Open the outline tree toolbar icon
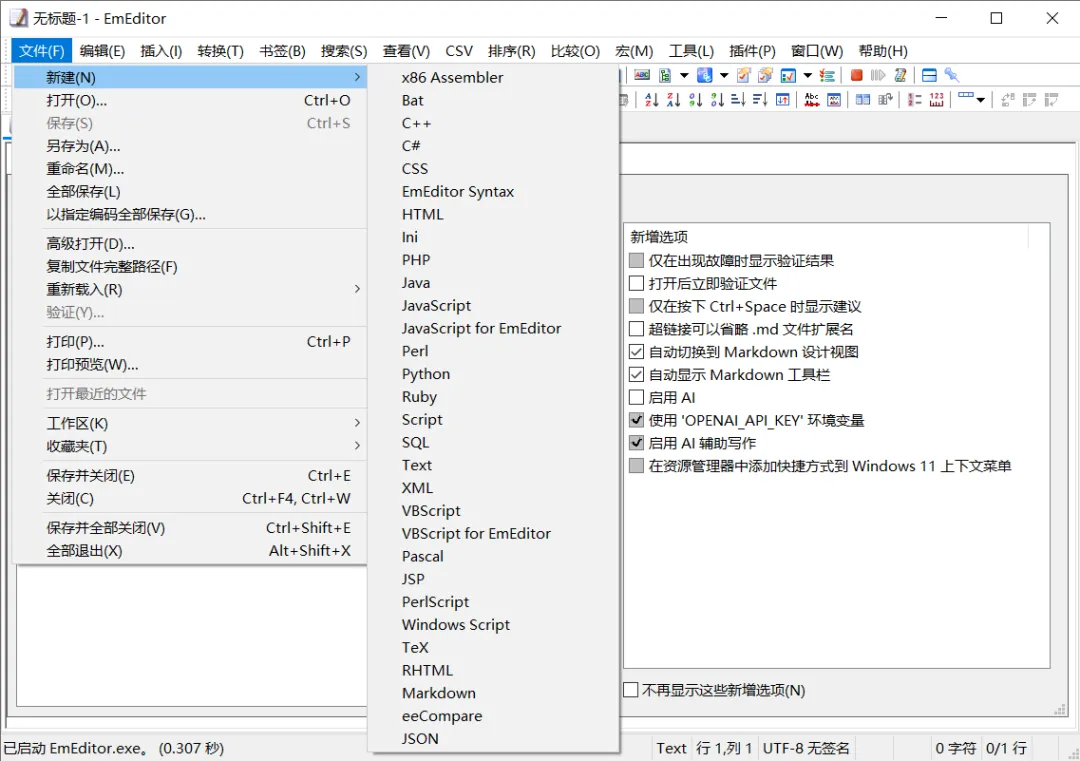Viewport: 1080px width, 761px height. (665, 75)
